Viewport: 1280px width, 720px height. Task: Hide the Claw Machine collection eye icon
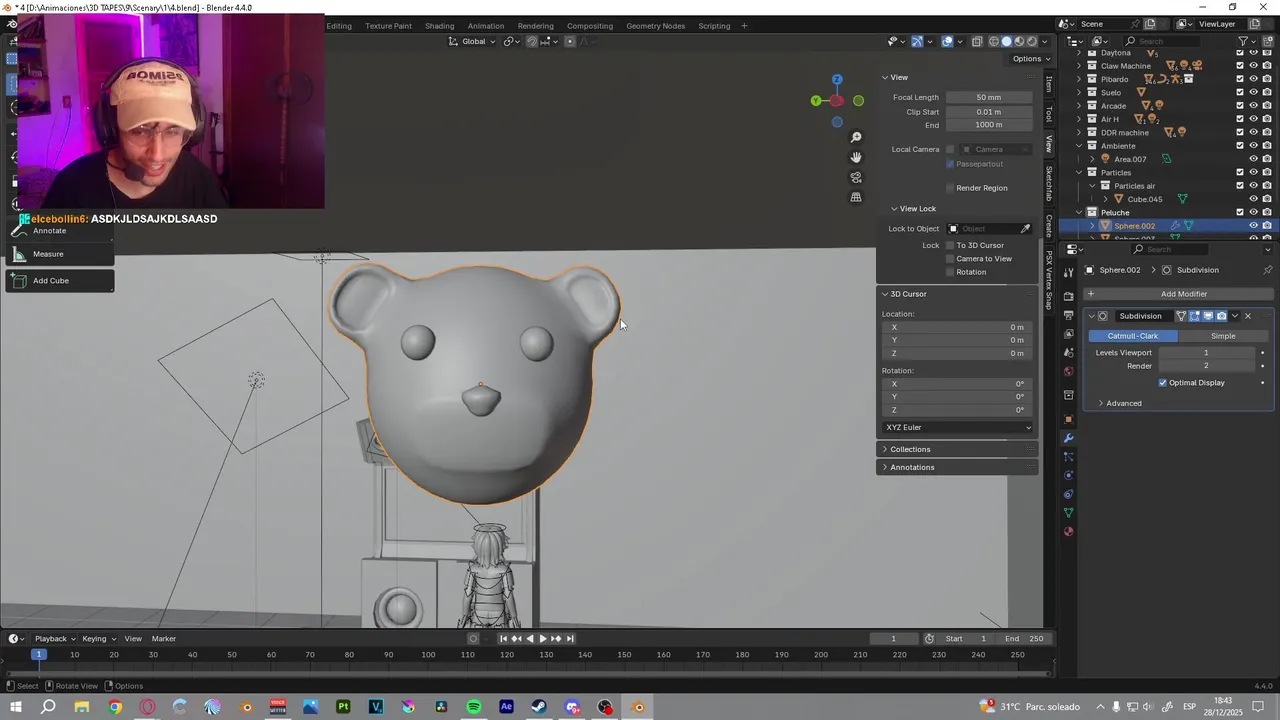click(1253, 66)
